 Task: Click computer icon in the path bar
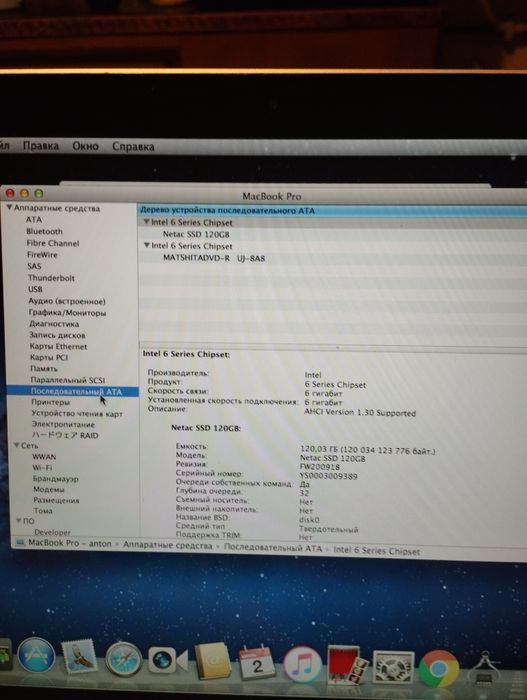20,542
